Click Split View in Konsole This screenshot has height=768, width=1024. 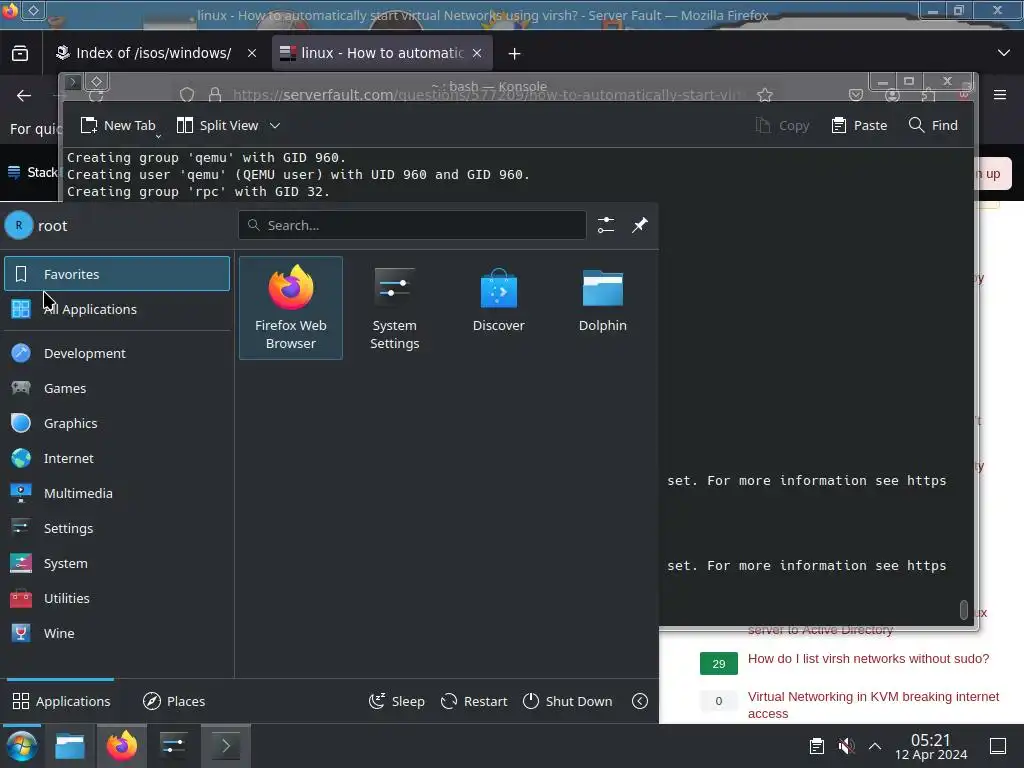click(218, 125)
